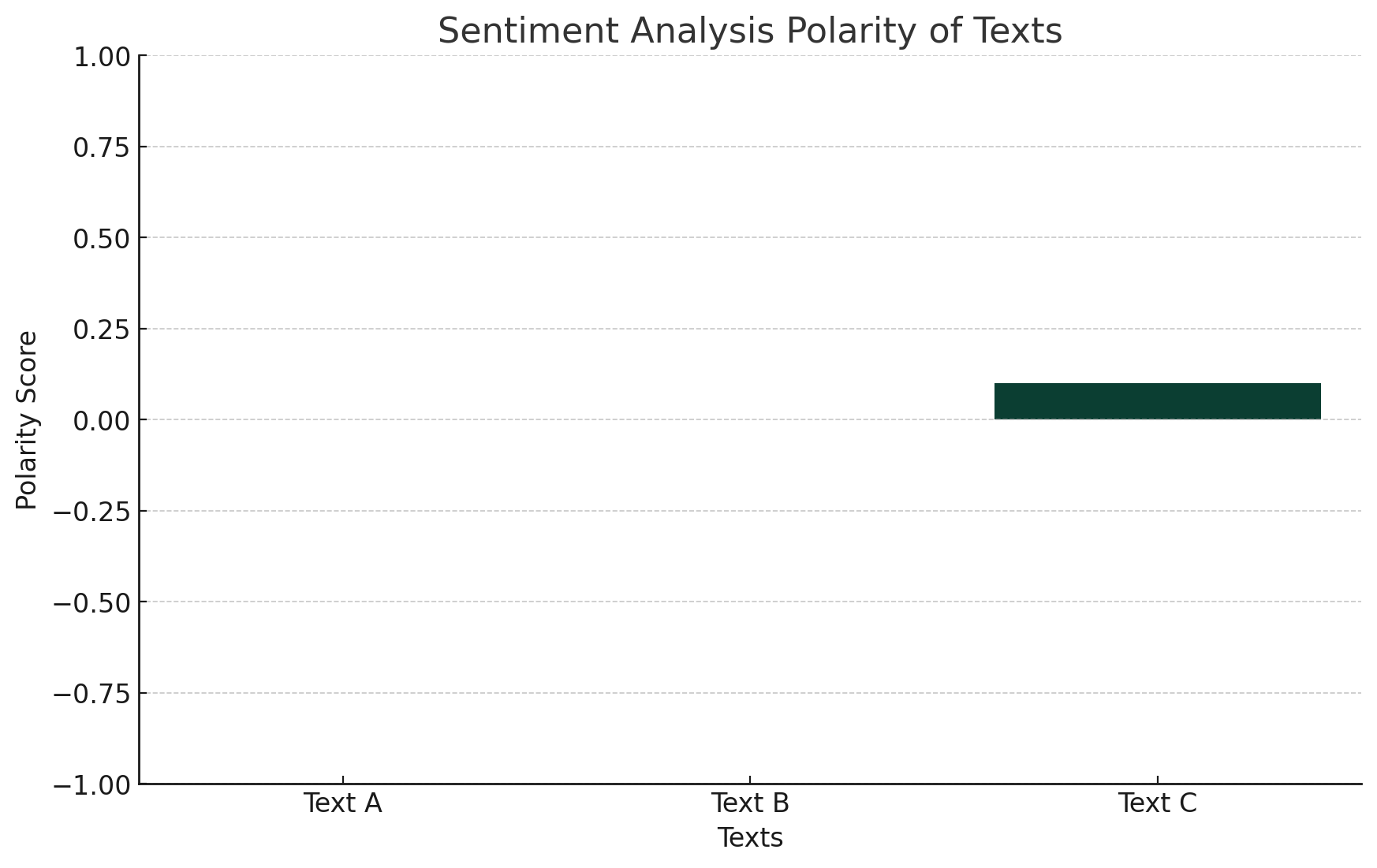Click the −0.25 y-axis tick label

pos(91,512)
